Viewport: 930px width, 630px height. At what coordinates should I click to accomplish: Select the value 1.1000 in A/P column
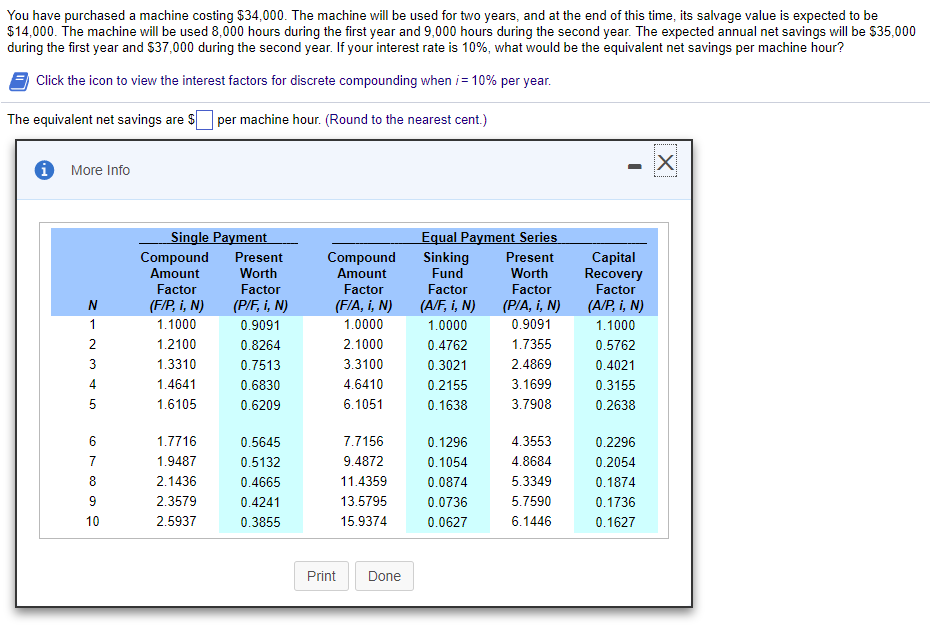click(615, 325)
